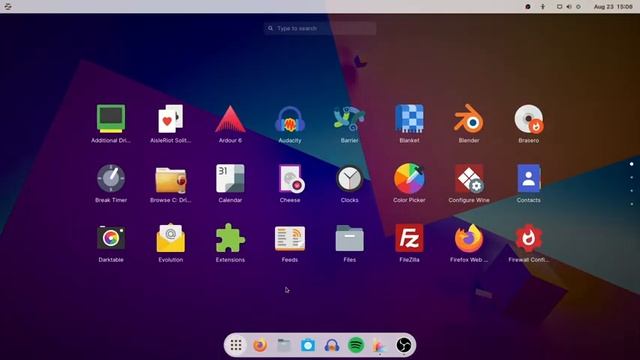Open the Files manager from the dock
640x360 pixels.
pyautogui.click(x=284, y=345)
